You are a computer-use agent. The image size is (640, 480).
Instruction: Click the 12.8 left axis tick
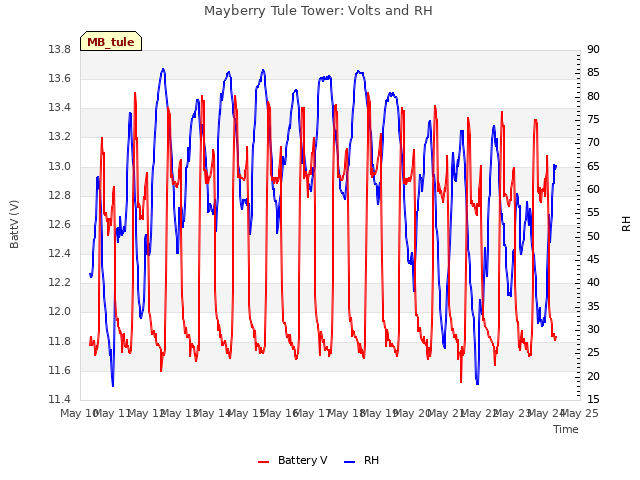(60, 196)
